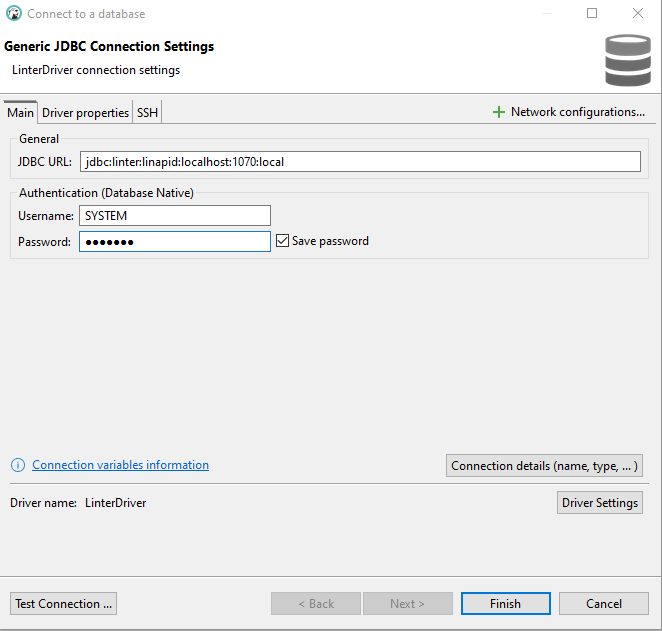This screenshot has height=631, width=662.
Task: Click the green plus Network configurations icon
Action: point(498,112)
